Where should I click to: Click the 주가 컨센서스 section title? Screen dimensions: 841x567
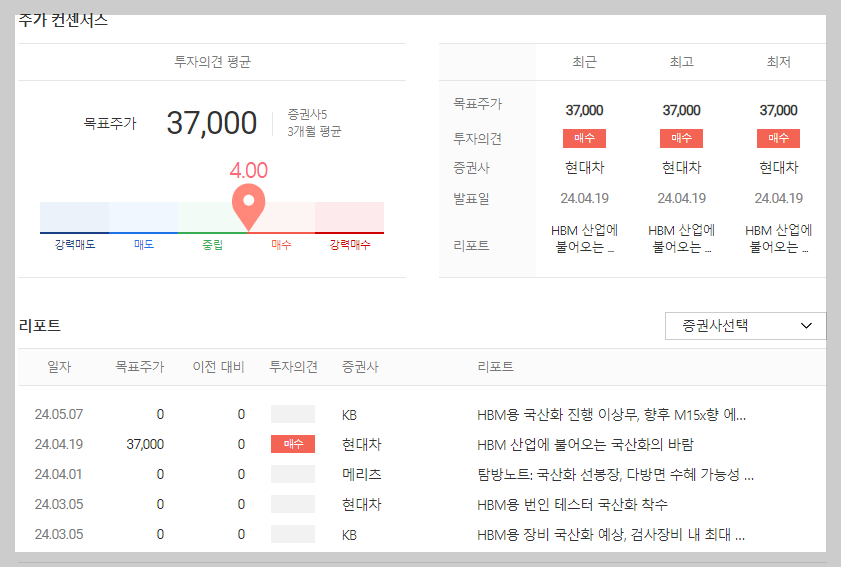click(x=63, y=20)
